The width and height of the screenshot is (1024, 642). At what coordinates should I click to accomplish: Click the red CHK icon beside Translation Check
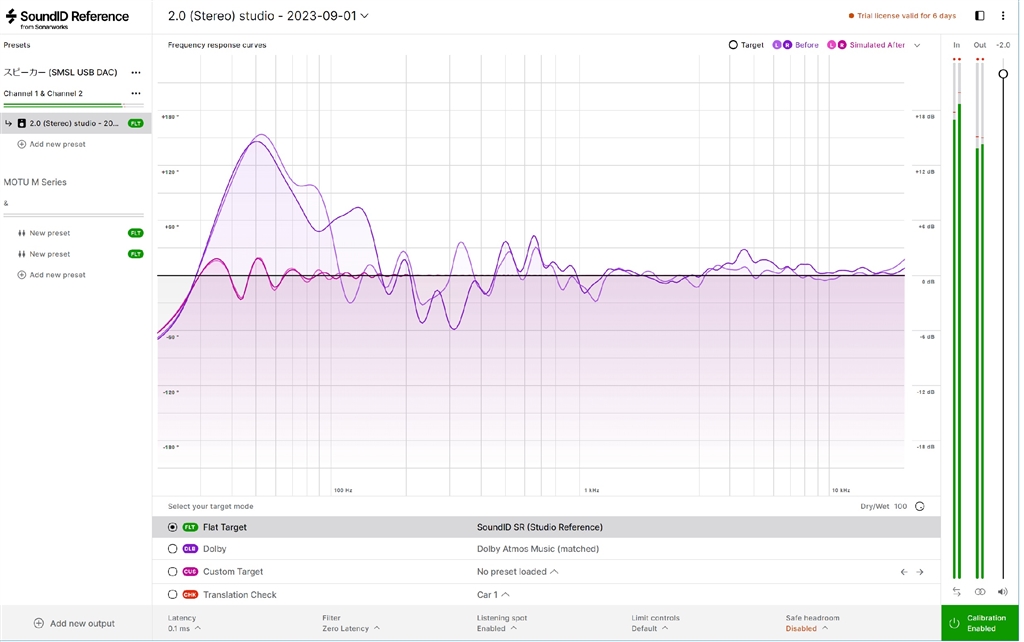click(x=190, y=594)
